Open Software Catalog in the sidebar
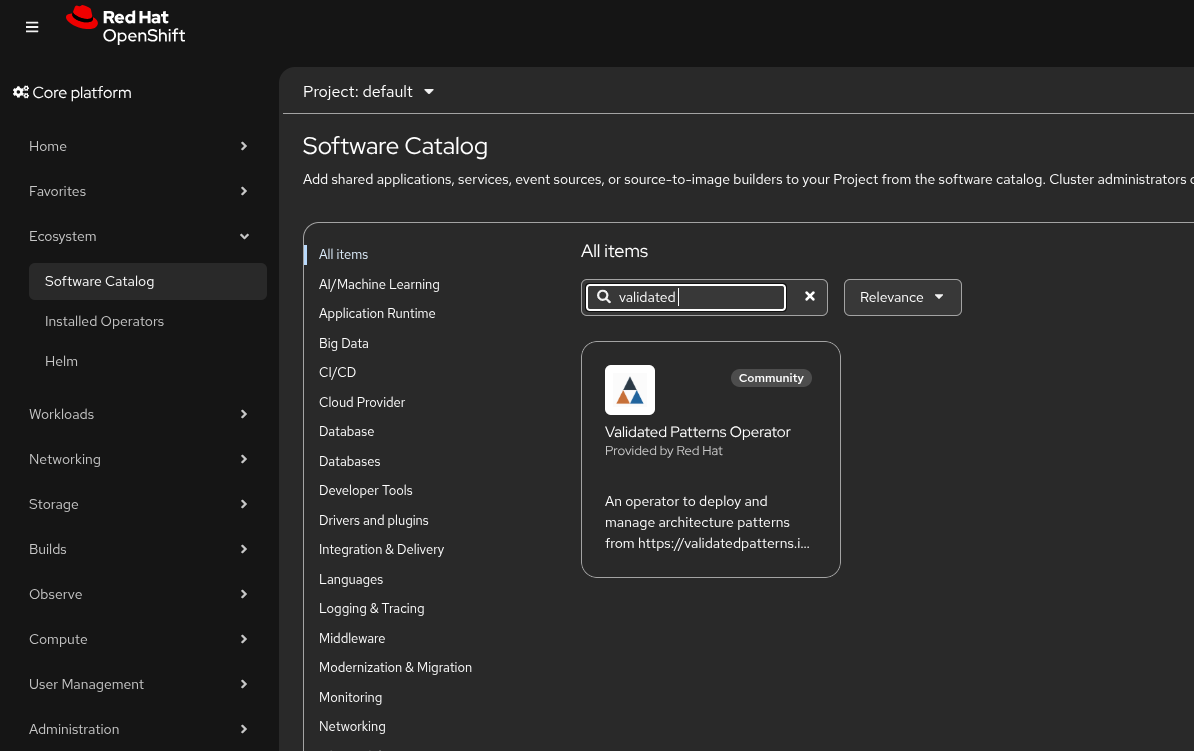The width and height of the screenshot is (1194, 751). tap(148, 281)
